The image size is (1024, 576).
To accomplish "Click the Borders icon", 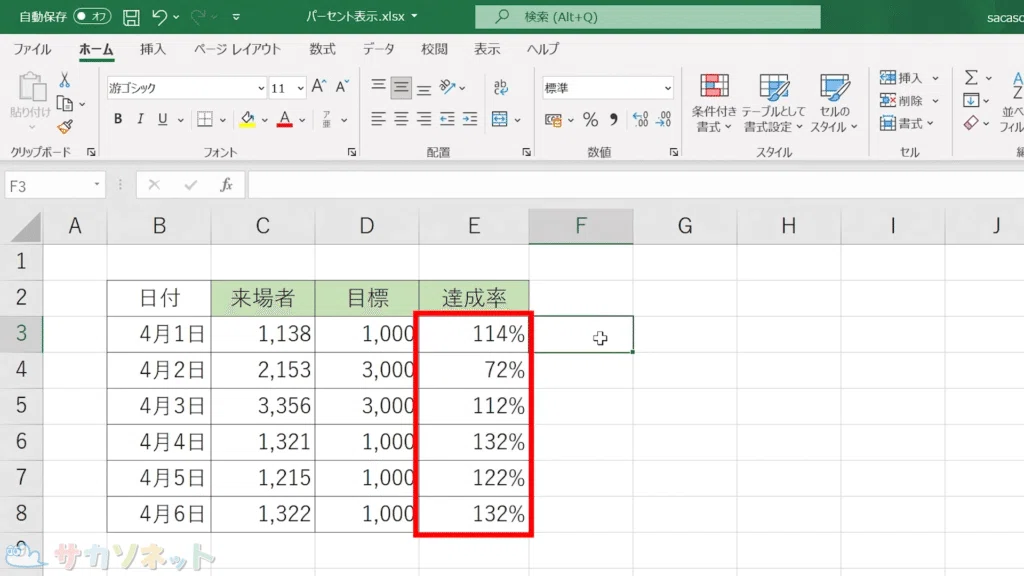I will click(x=204, y=119).
